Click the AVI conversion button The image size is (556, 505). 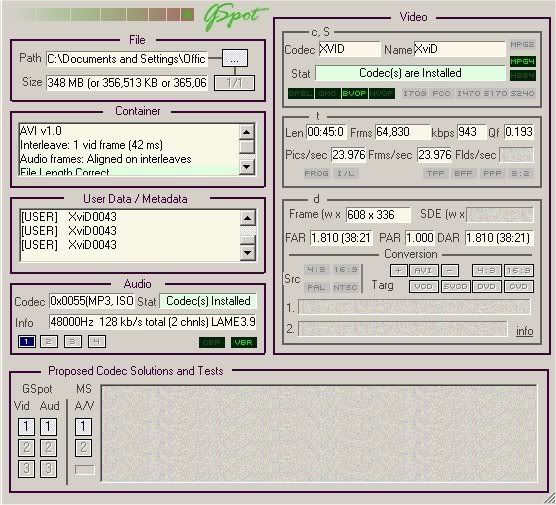click(x=424, y=271)
